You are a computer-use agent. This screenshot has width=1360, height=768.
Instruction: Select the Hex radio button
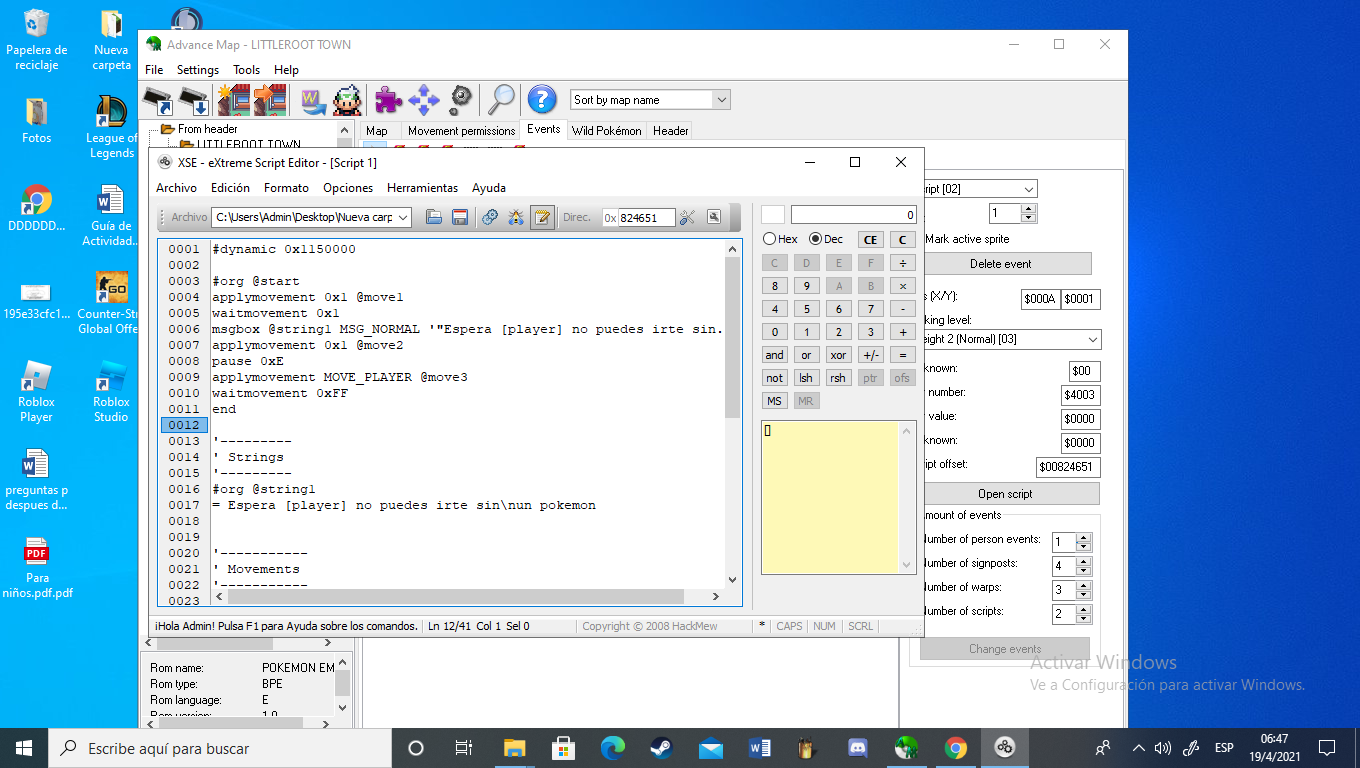(x=769, y=239)
